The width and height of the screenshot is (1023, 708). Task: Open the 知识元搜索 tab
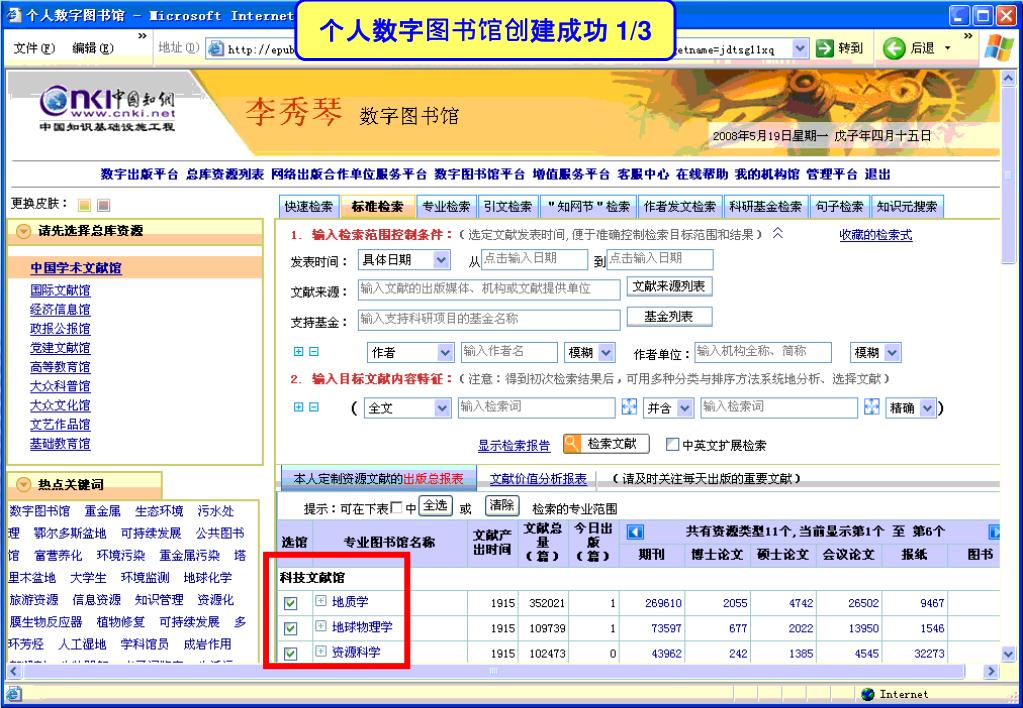tap(907, 207)
